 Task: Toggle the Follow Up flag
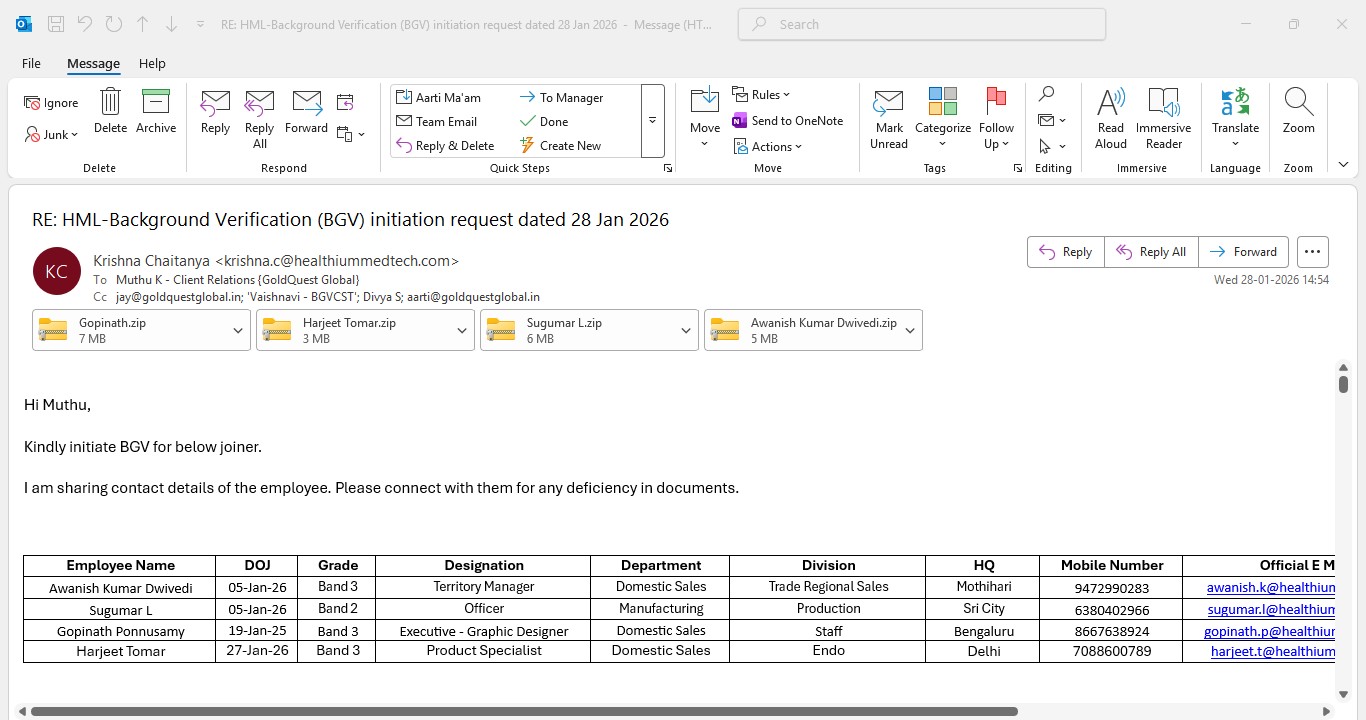[996, 102]
